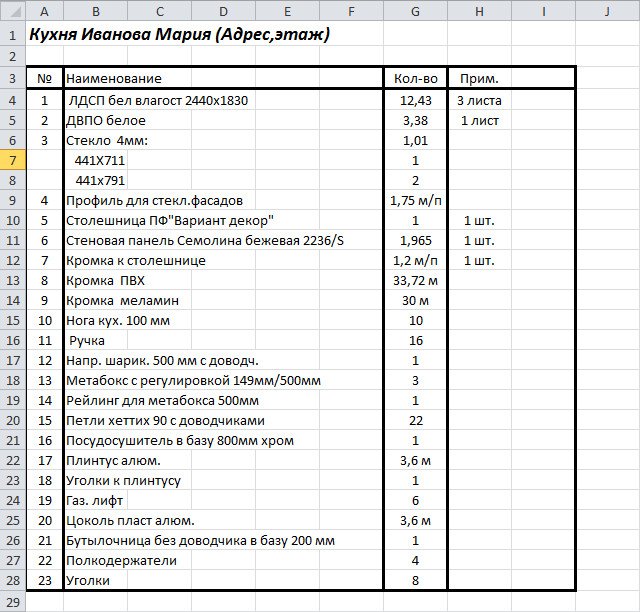Select row 15 row header
The height and width of the screenshot is (612, 640).
coord(12,320)
